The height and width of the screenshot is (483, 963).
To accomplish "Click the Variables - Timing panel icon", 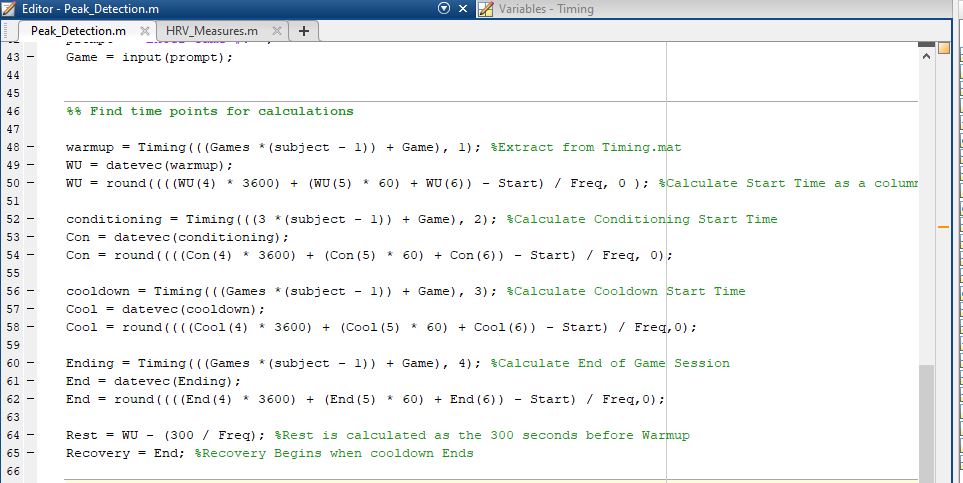I will [486, 9].
